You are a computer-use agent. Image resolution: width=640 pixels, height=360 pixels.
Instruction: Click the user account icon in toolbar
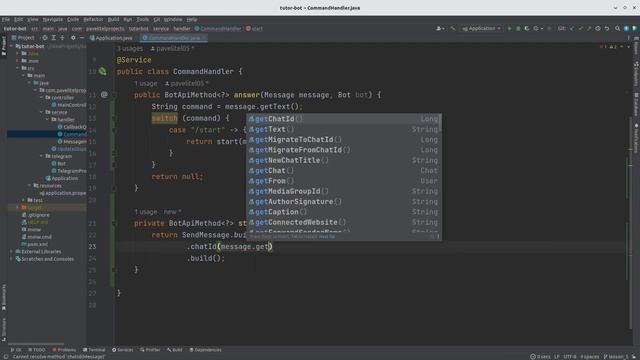pos(440,29)
